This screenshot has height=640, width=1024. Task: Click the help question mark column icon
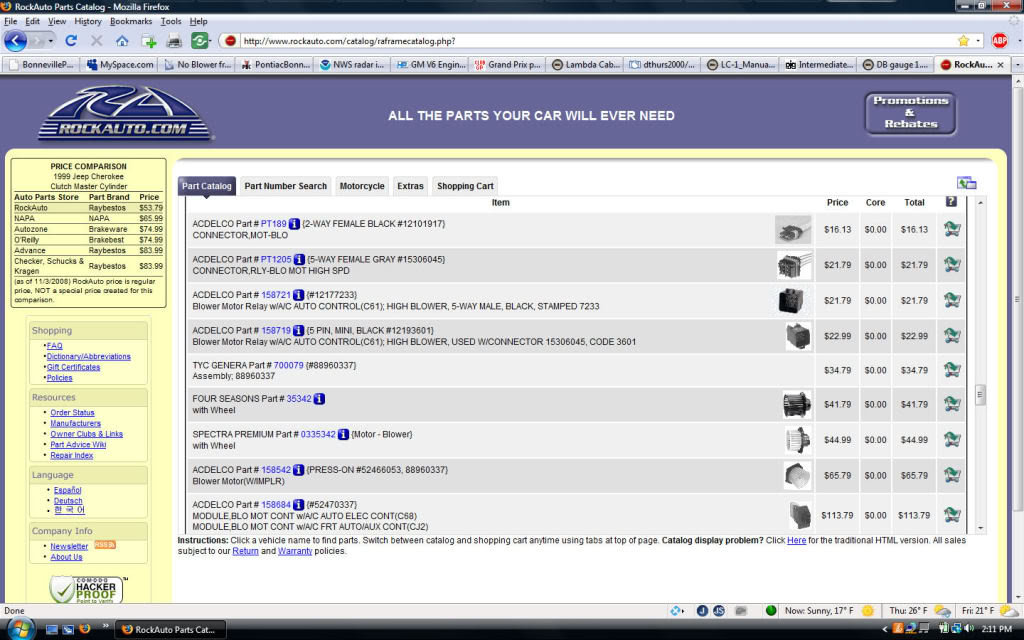(x=951, y=202)
